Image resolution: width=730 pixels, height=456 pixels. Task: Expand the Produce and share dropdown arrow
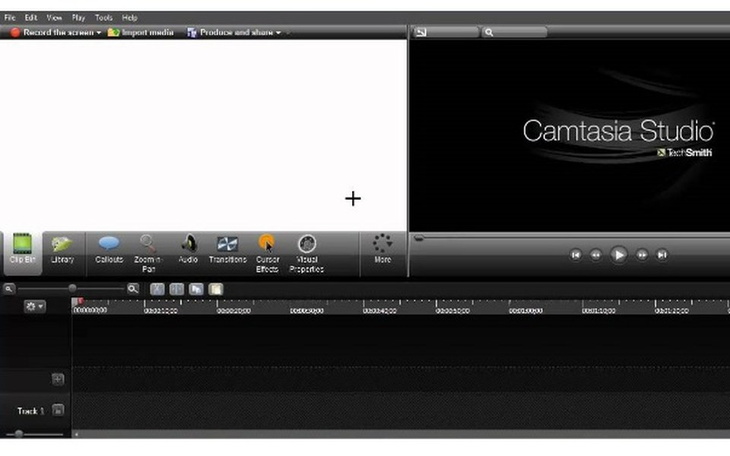point(278,32)
